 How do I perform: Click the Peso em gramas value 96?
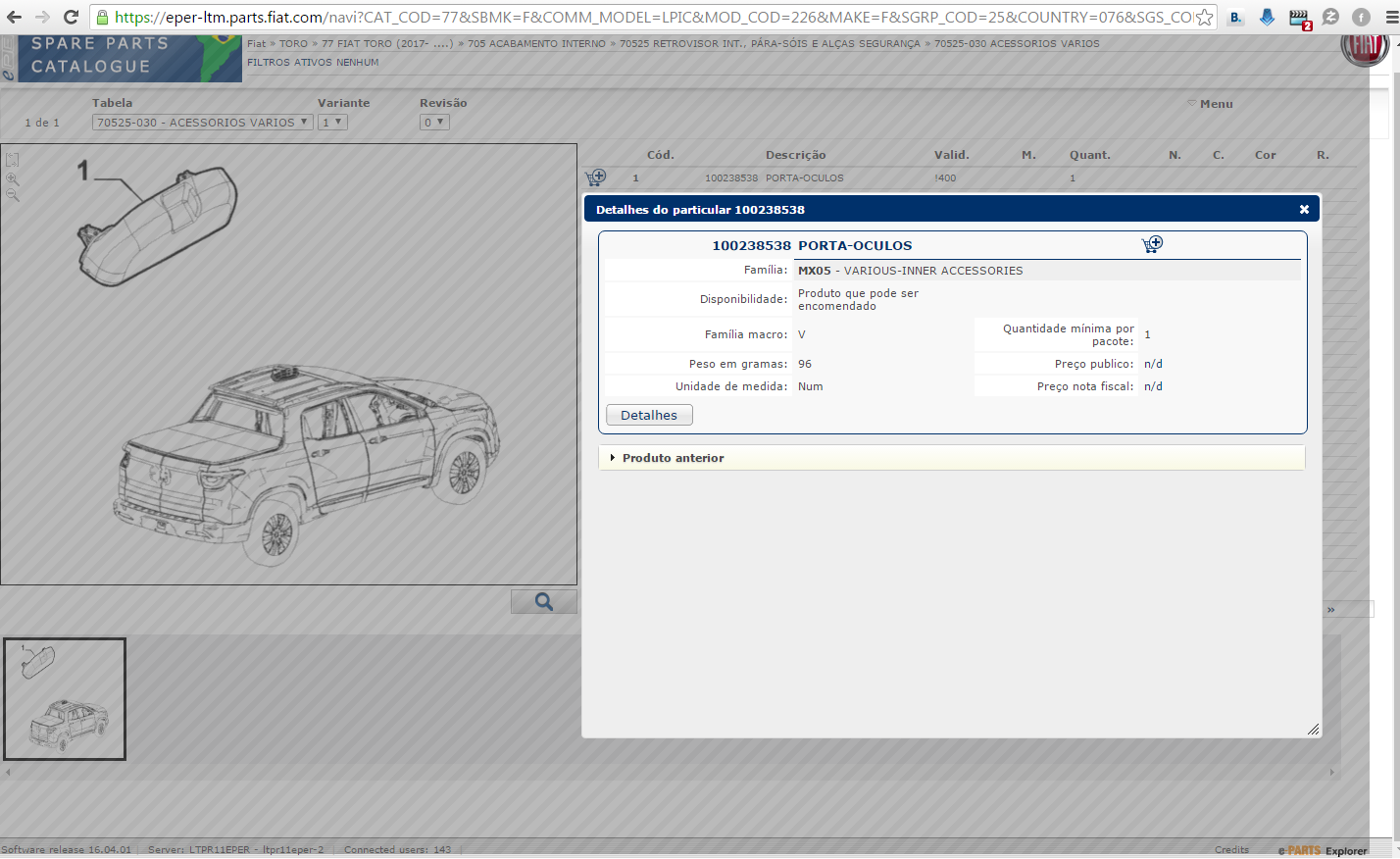(805, 364)
